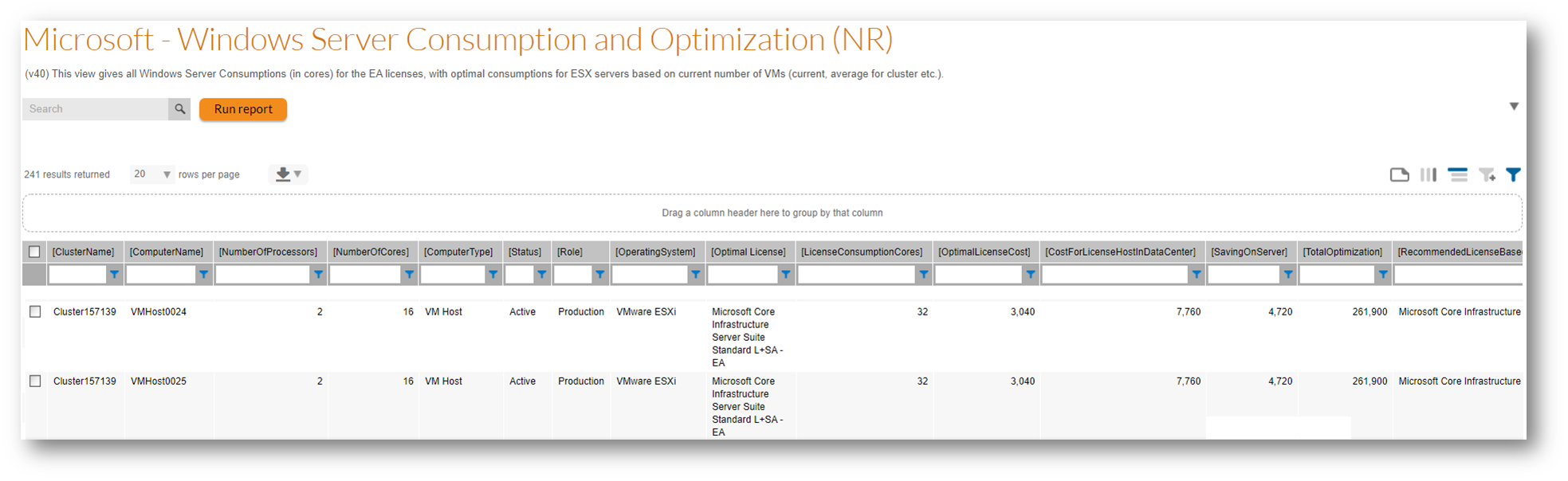This screenshot has height=481, width=1568.
Task: Click 261,900 total in VMHost0024 row
Action: pos(1370,312)
